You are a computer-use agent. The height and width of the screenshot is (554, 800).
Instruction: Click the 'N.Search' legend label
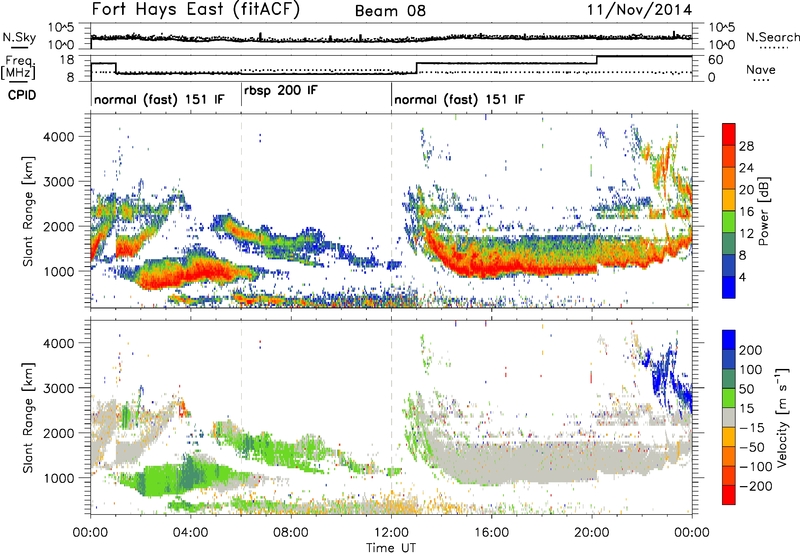tap(773, 37)
